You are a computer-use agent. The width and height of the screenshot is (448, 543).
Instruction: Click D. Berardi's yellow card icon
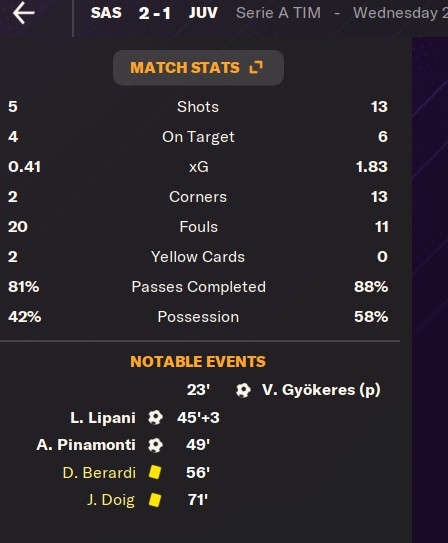click(155, 472)
